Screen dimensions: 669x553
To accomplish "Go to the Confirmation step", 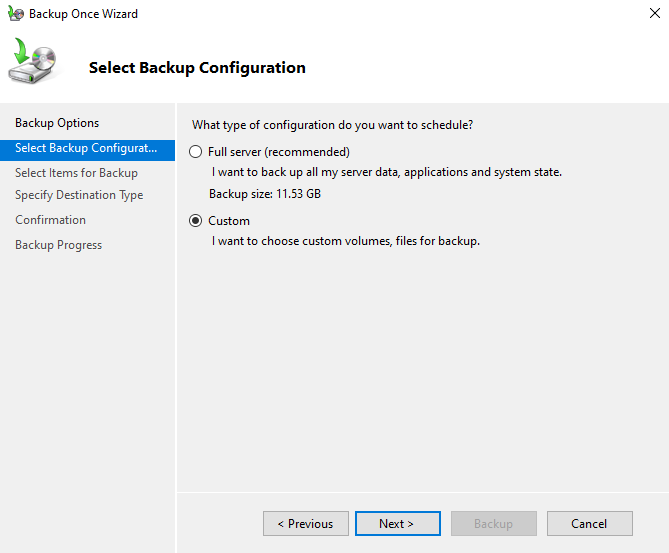I will click(x=50, y=220).
